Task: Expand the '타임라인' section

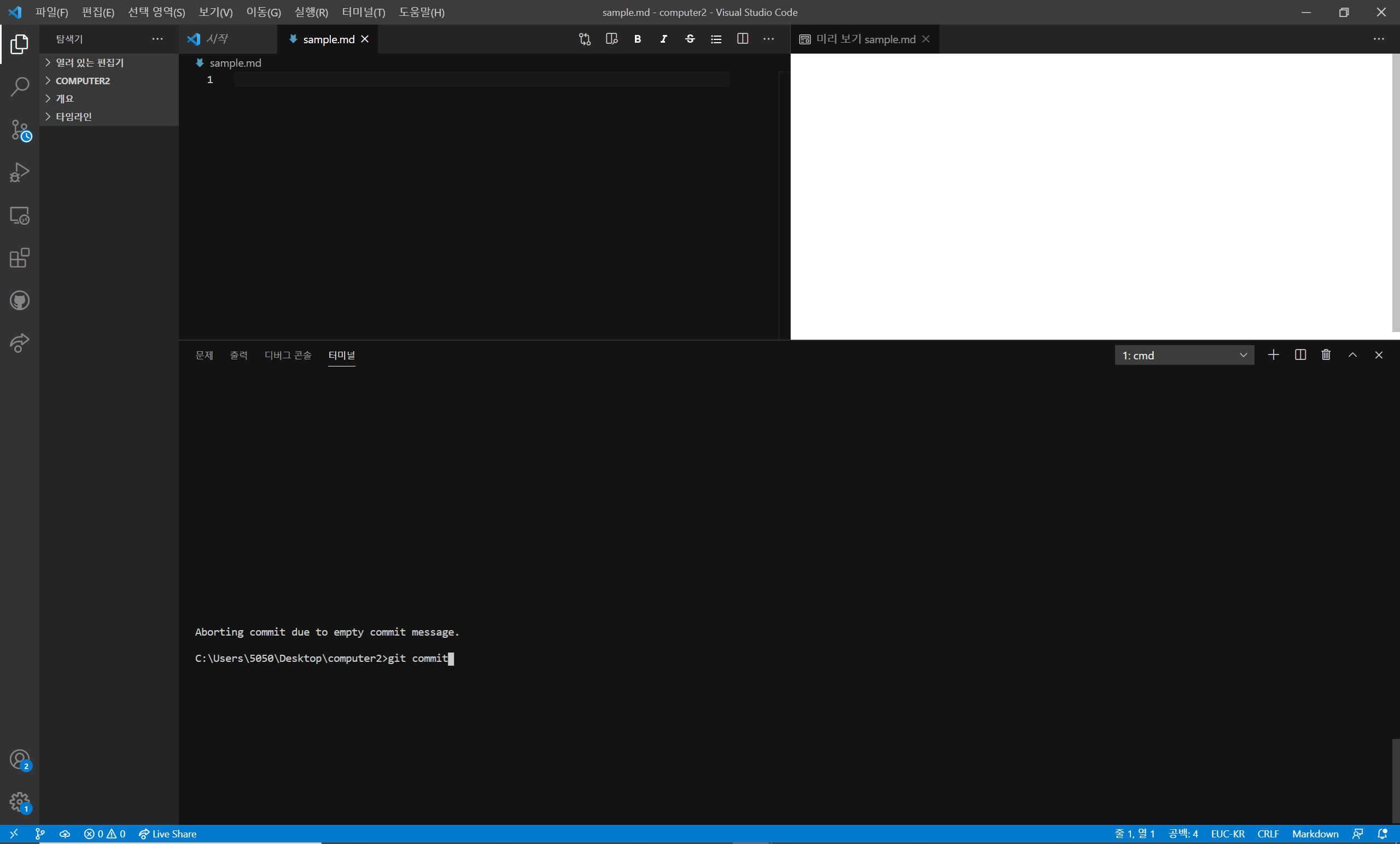Action: (109, 117)
